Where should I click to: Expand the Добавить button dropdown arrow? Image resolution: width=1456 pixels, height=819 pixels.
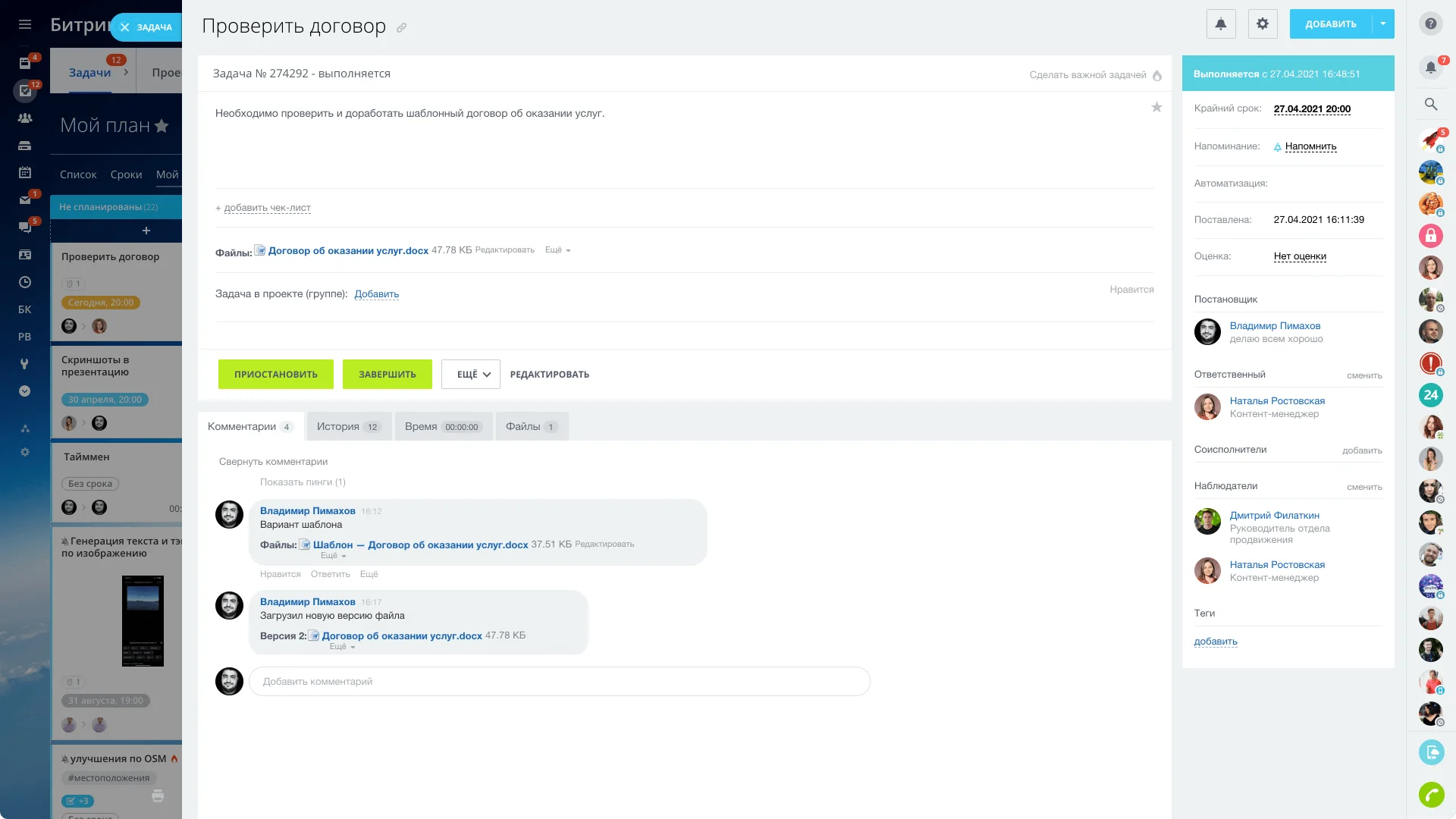coord(1383,24)
